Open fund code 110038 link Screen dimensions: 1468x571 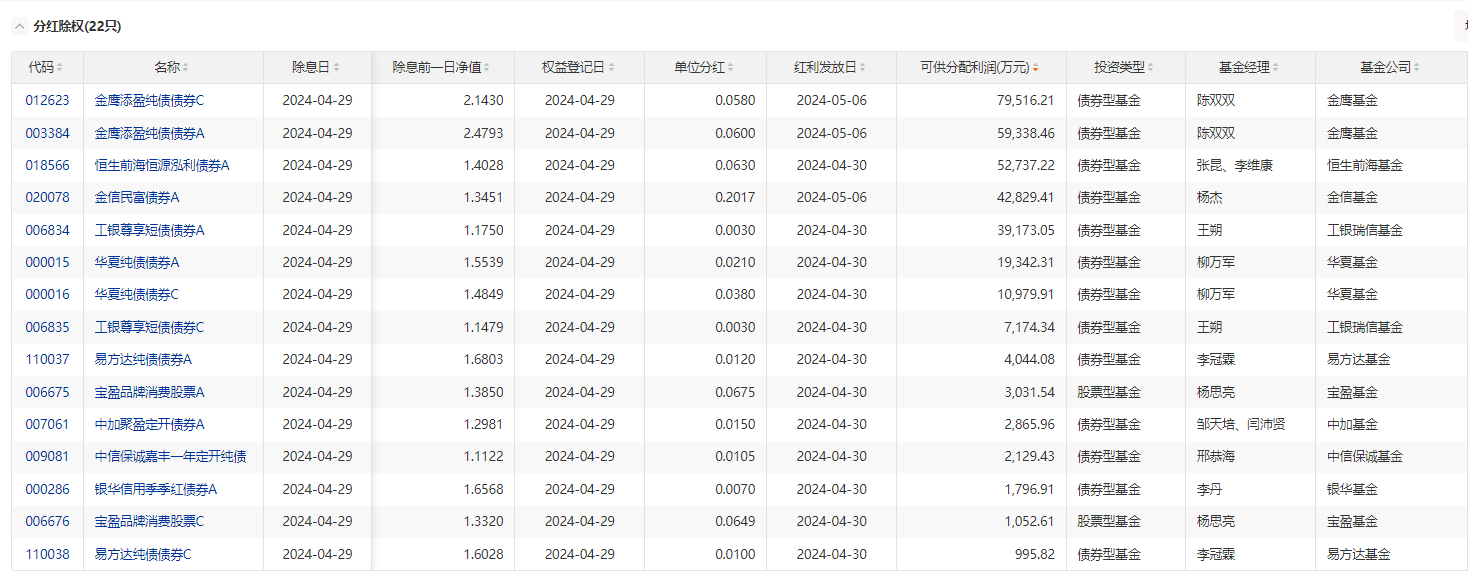[x=48, y=554]
